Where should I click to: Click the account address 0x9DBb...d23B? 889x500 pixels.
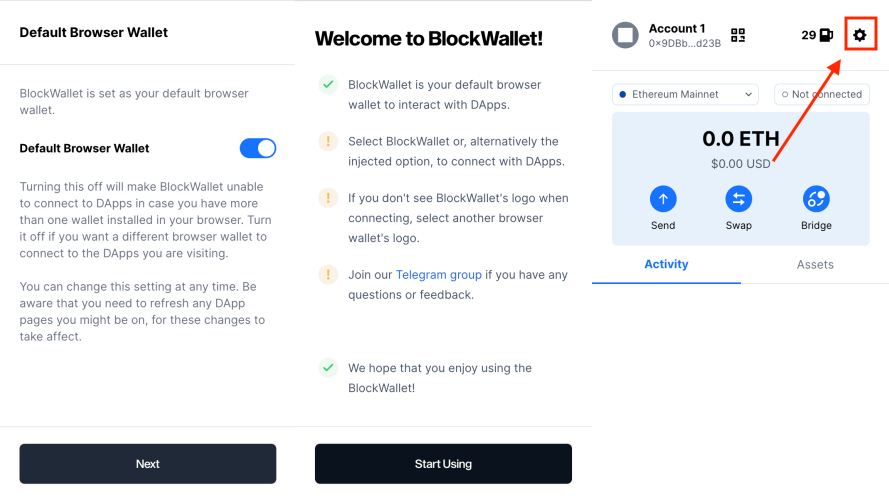[684, 43]
